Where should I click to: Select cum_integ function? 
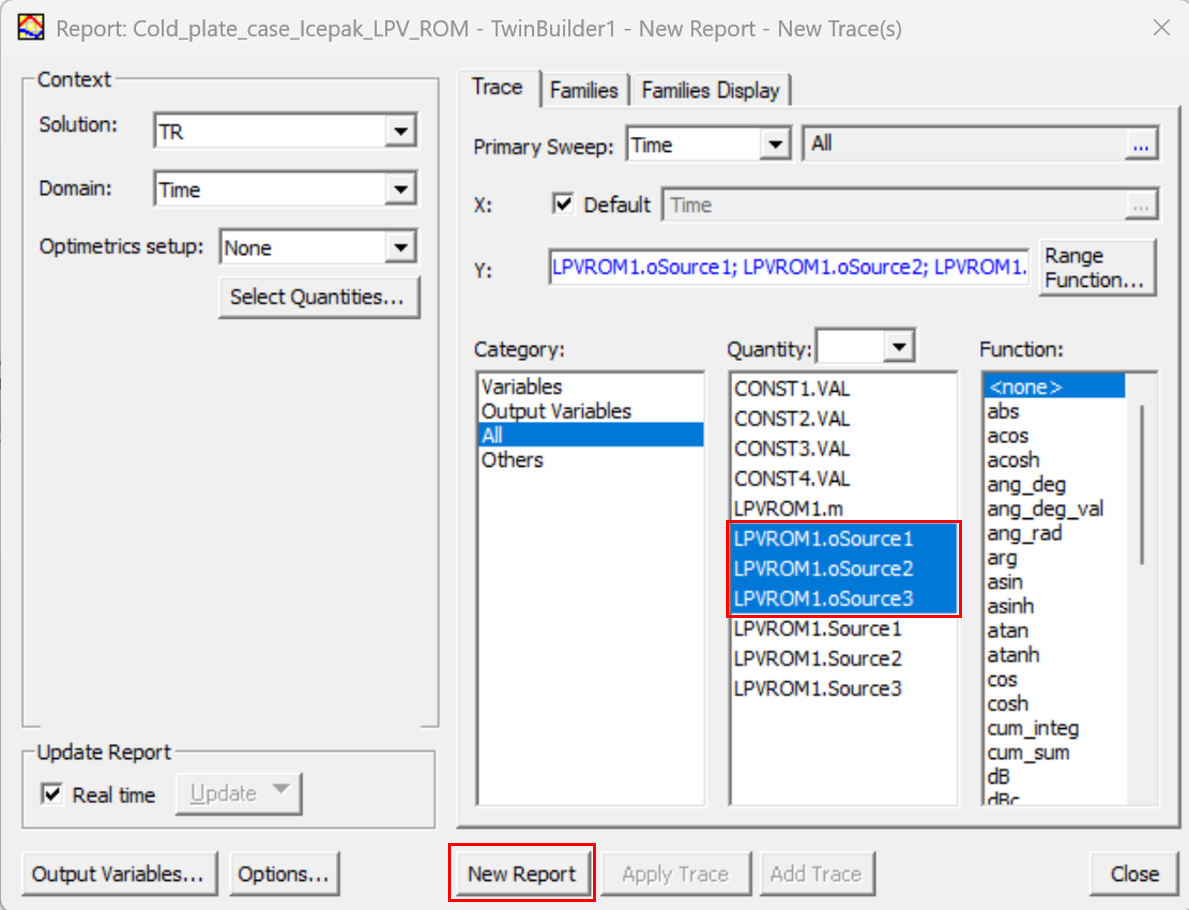1055,728
